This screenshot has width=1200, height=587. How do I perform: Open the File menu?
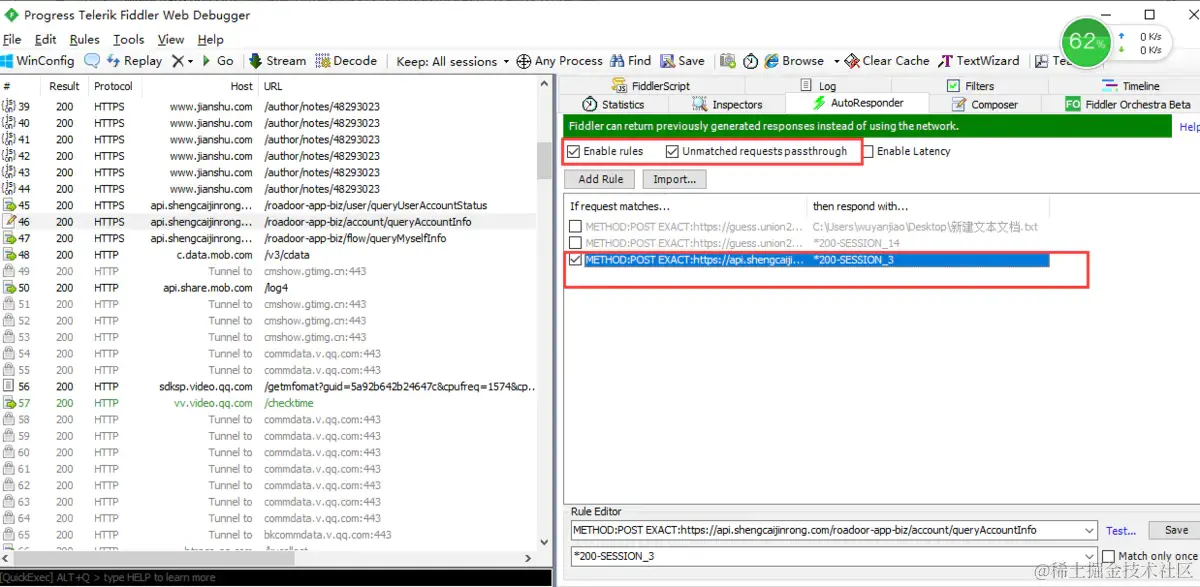point(12,40)
